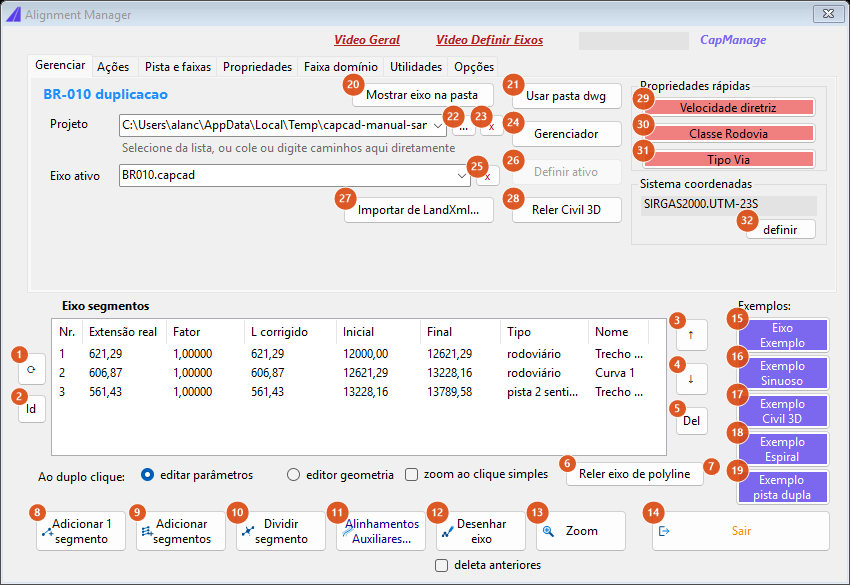
Task: Open Alinhamentos Auxiliares dialog
Action: click(381, 531)
